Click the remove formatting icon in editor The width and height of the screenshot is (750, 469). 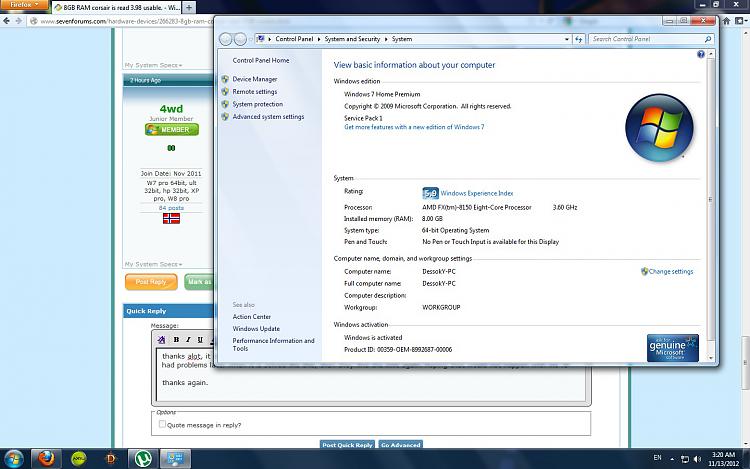[x=161, y=339]
